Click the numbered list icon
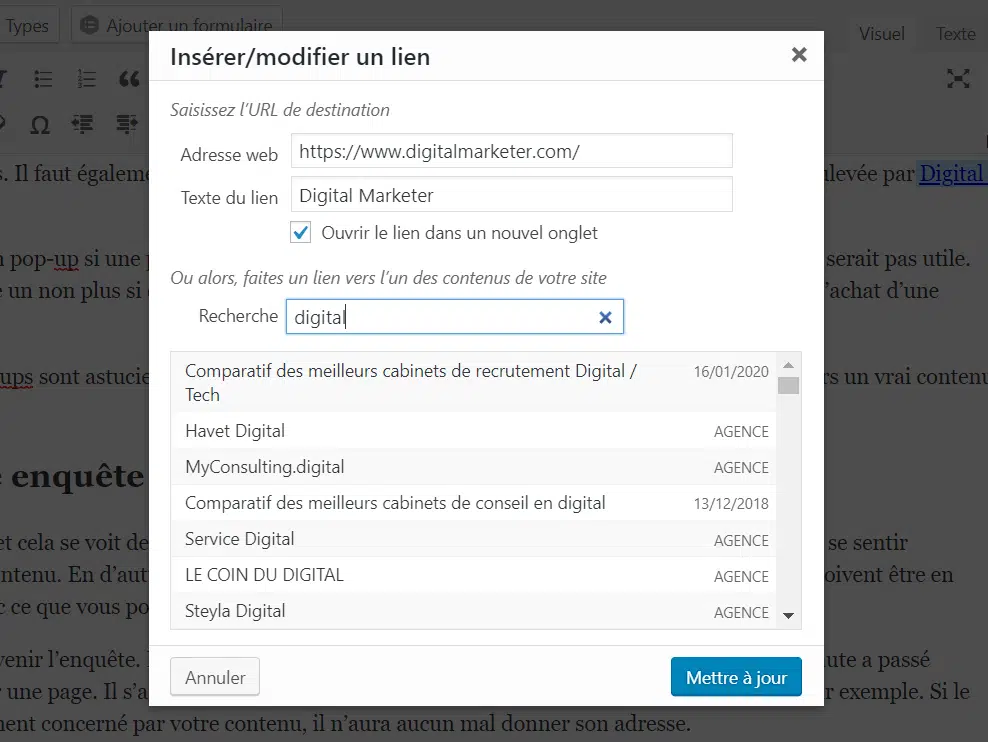 pyautogui.click(x=86, y=79)
